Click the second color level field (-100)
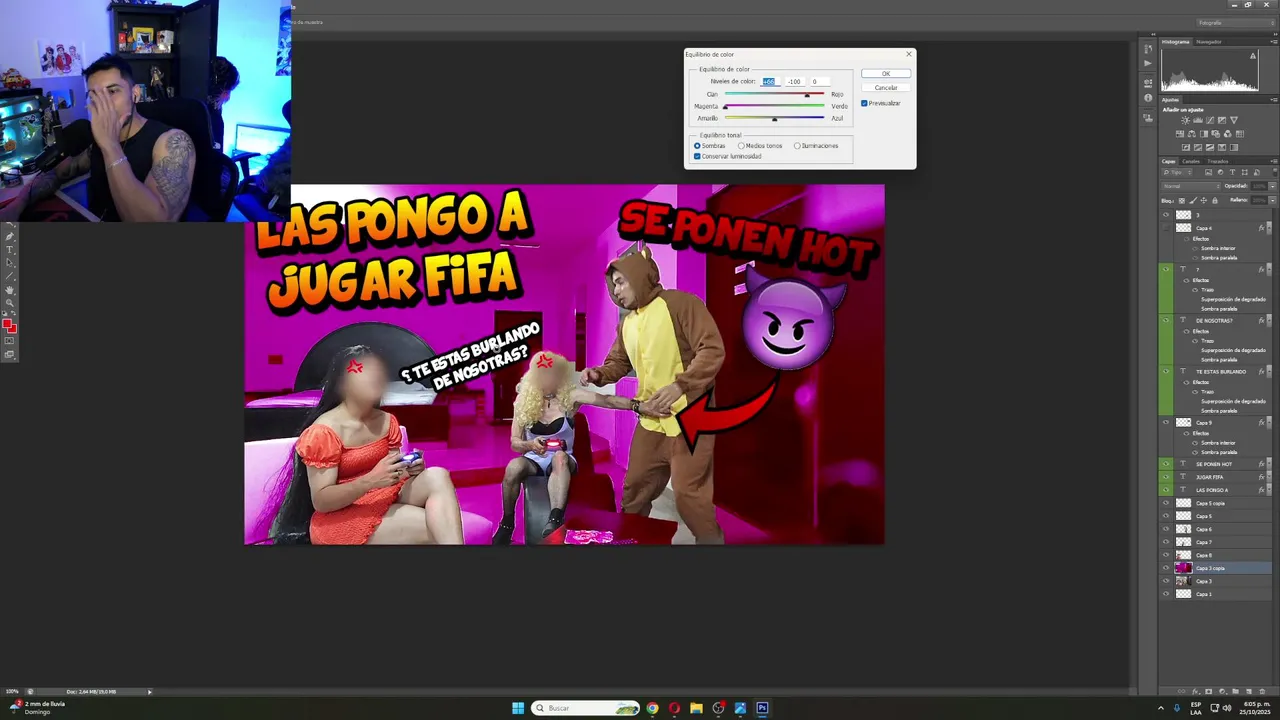Viewport: 1280px width, 720px height. [x=794, y=81]
